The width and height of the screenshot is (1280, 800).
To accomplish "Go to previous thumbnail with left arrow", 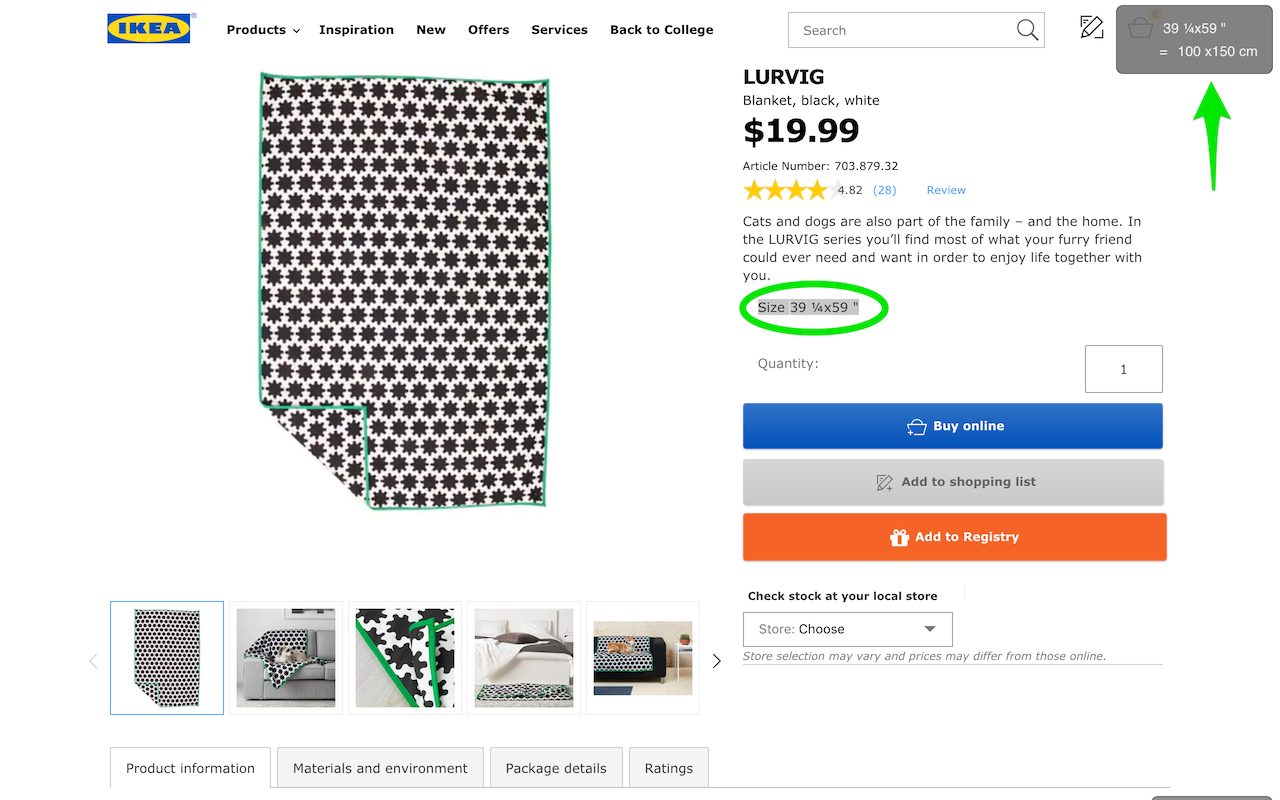I will point(93,661).
